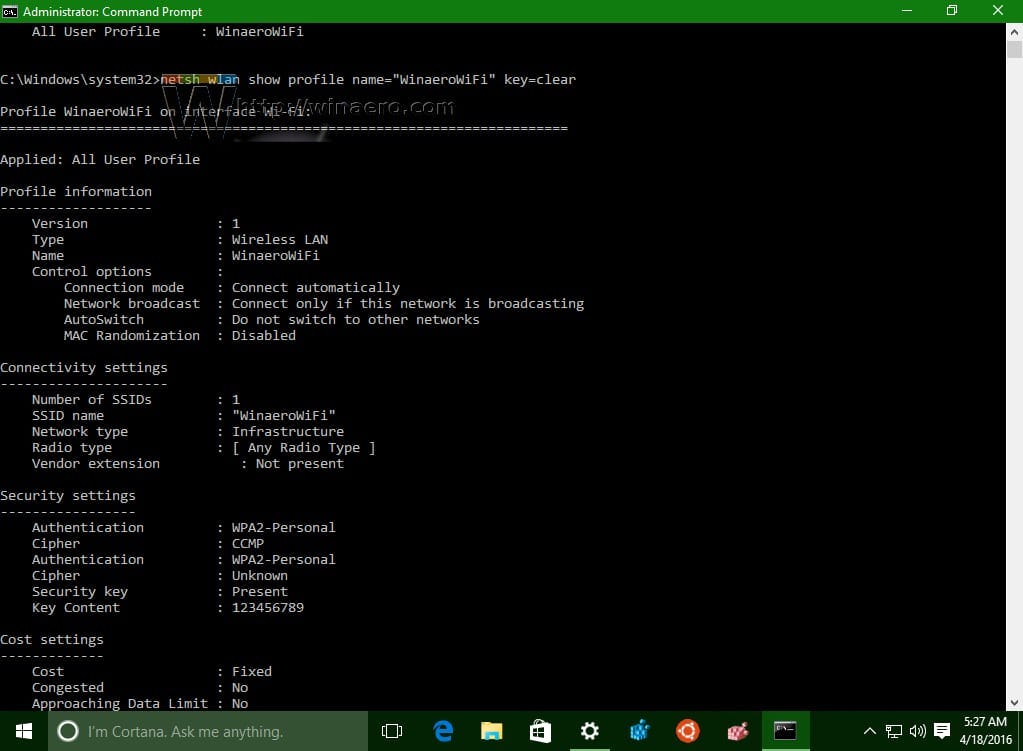Click 'Approaching Data Limit' row

(x=140, y=703)
